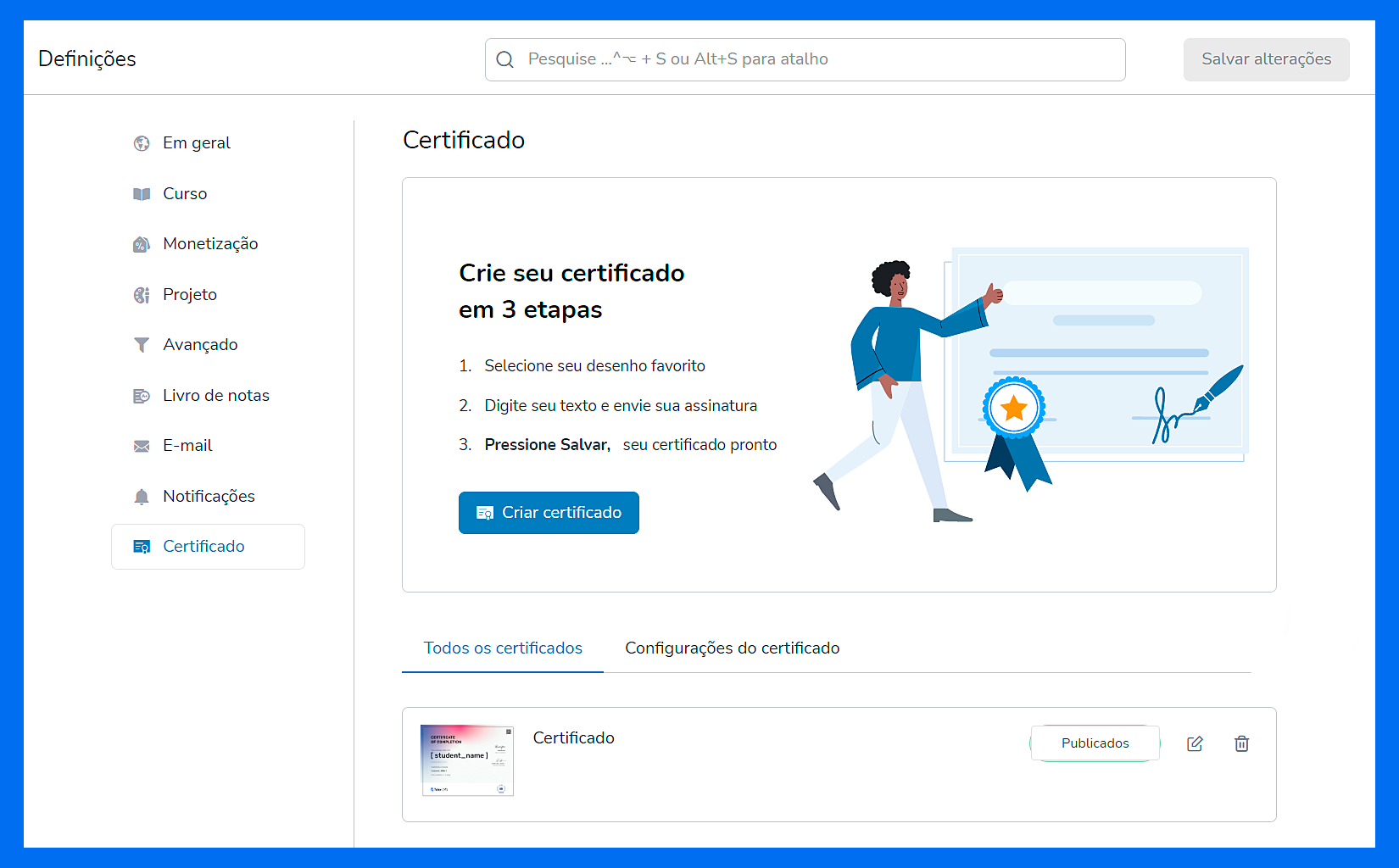
Task: Click the book icon beside Curso
Action: coord(142,194)
